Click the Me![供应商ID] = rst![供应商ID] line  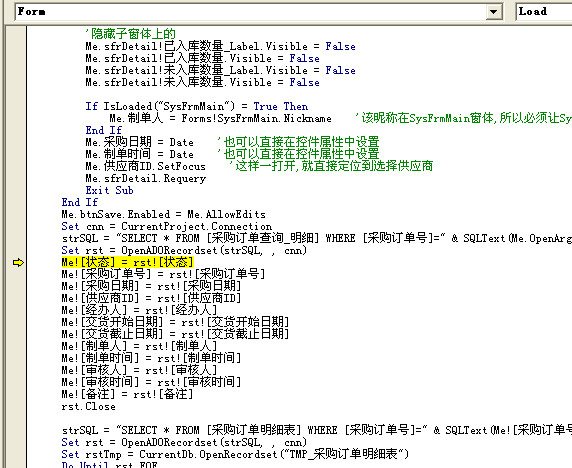151,298
